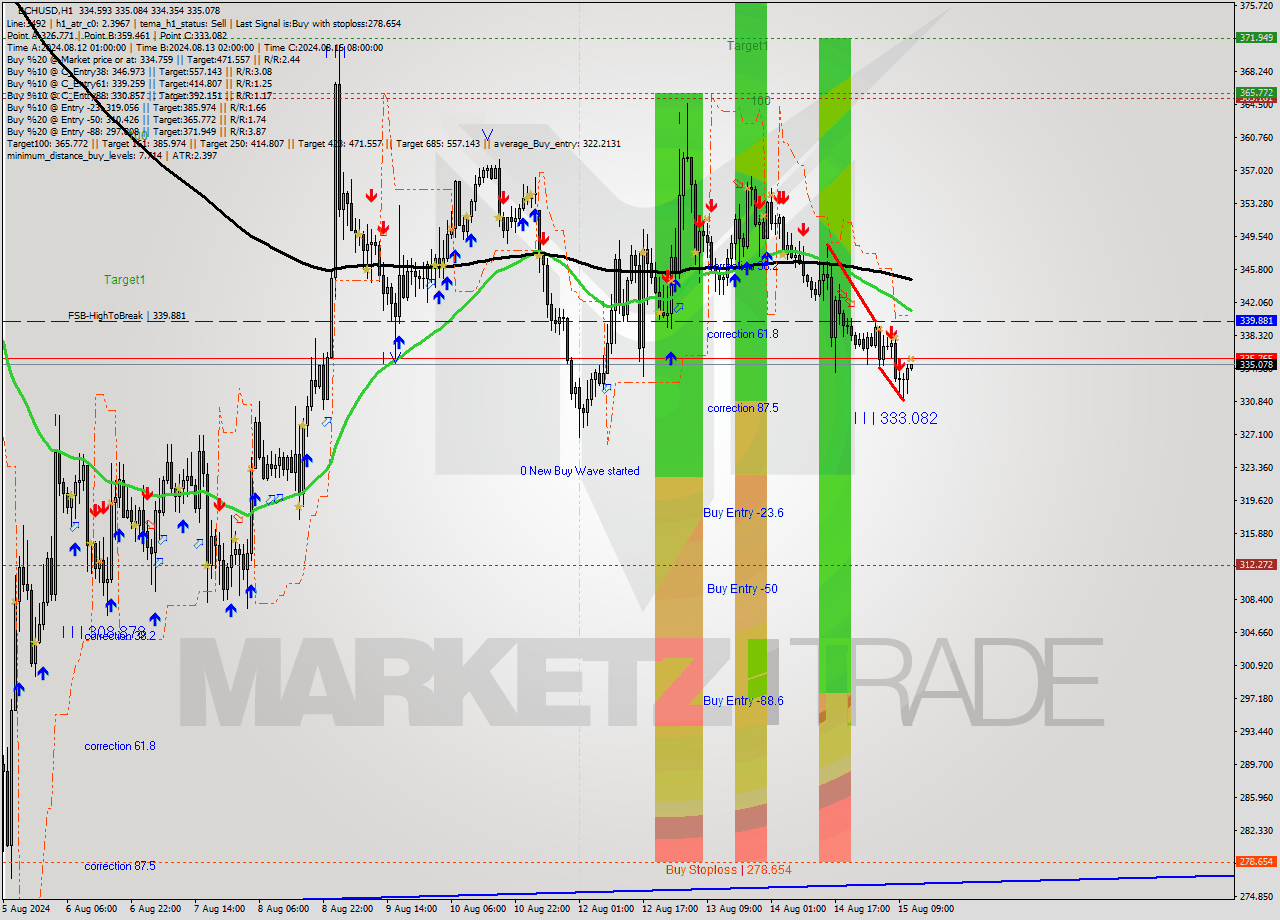Select 'correction 87.5' above the Buy Entry labels
The height and width of the screenshot is (920, 1280).
tap(742, 408)
